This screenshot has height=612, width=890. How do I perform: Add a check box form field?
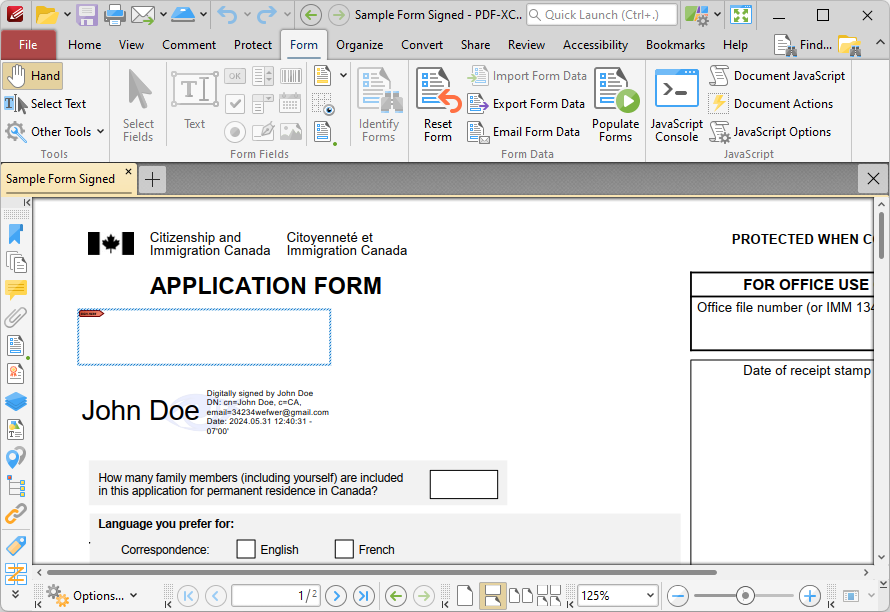[235, 104]
